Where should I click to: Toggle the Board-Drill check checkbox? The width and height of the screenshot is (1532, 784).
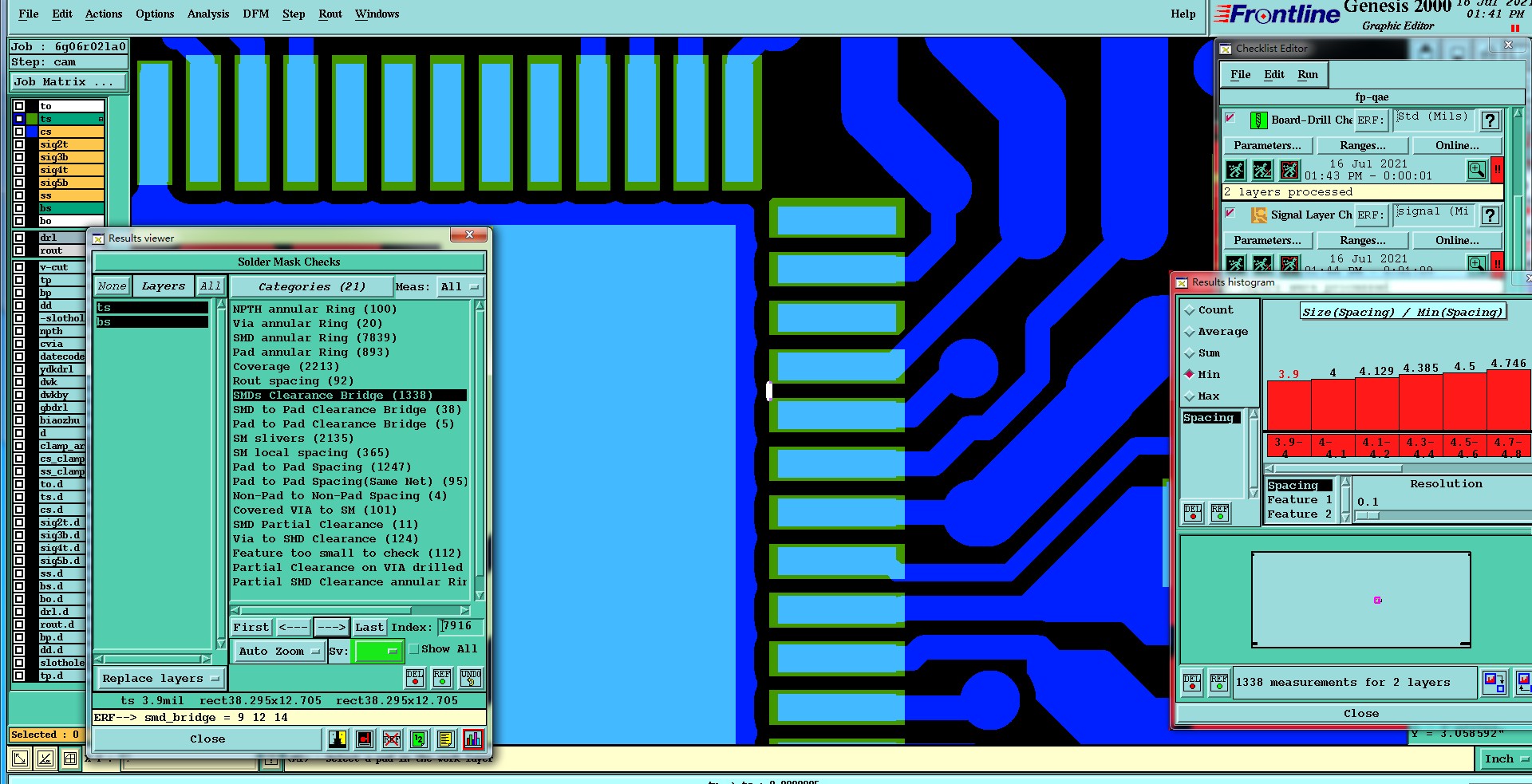pos(1230,118)
